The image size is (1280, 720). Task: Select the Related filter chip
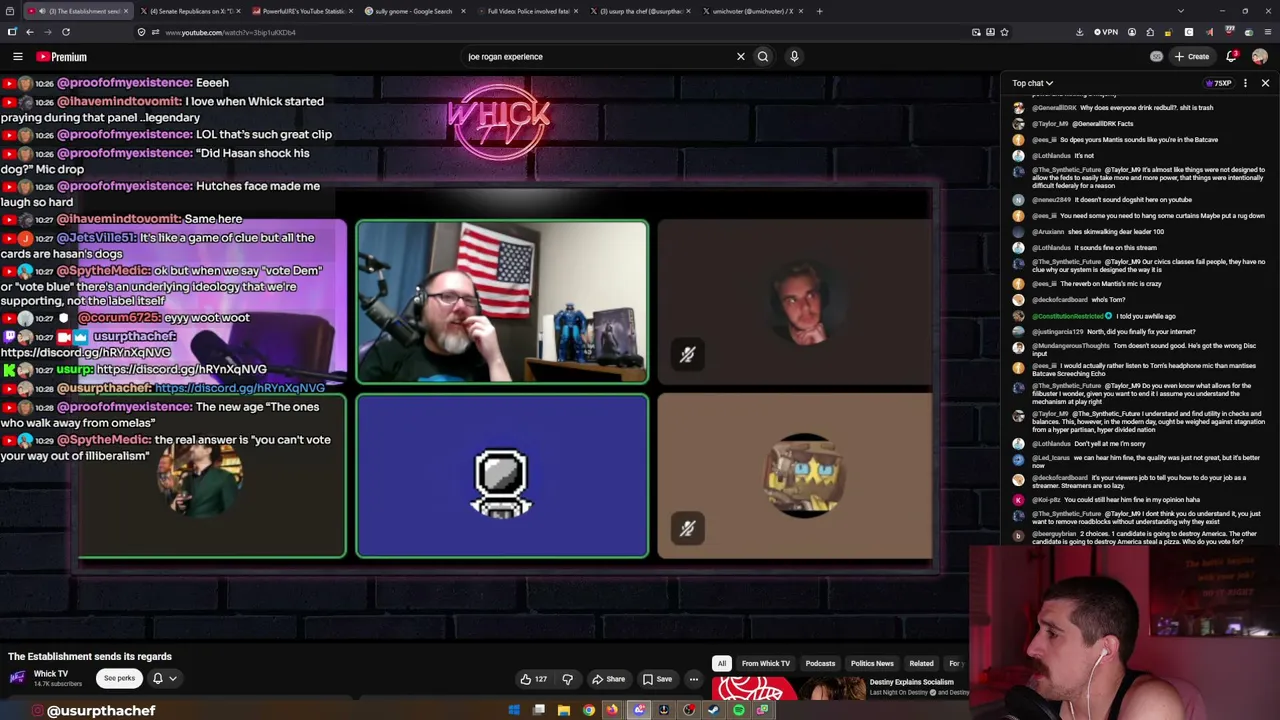(921, 663)
